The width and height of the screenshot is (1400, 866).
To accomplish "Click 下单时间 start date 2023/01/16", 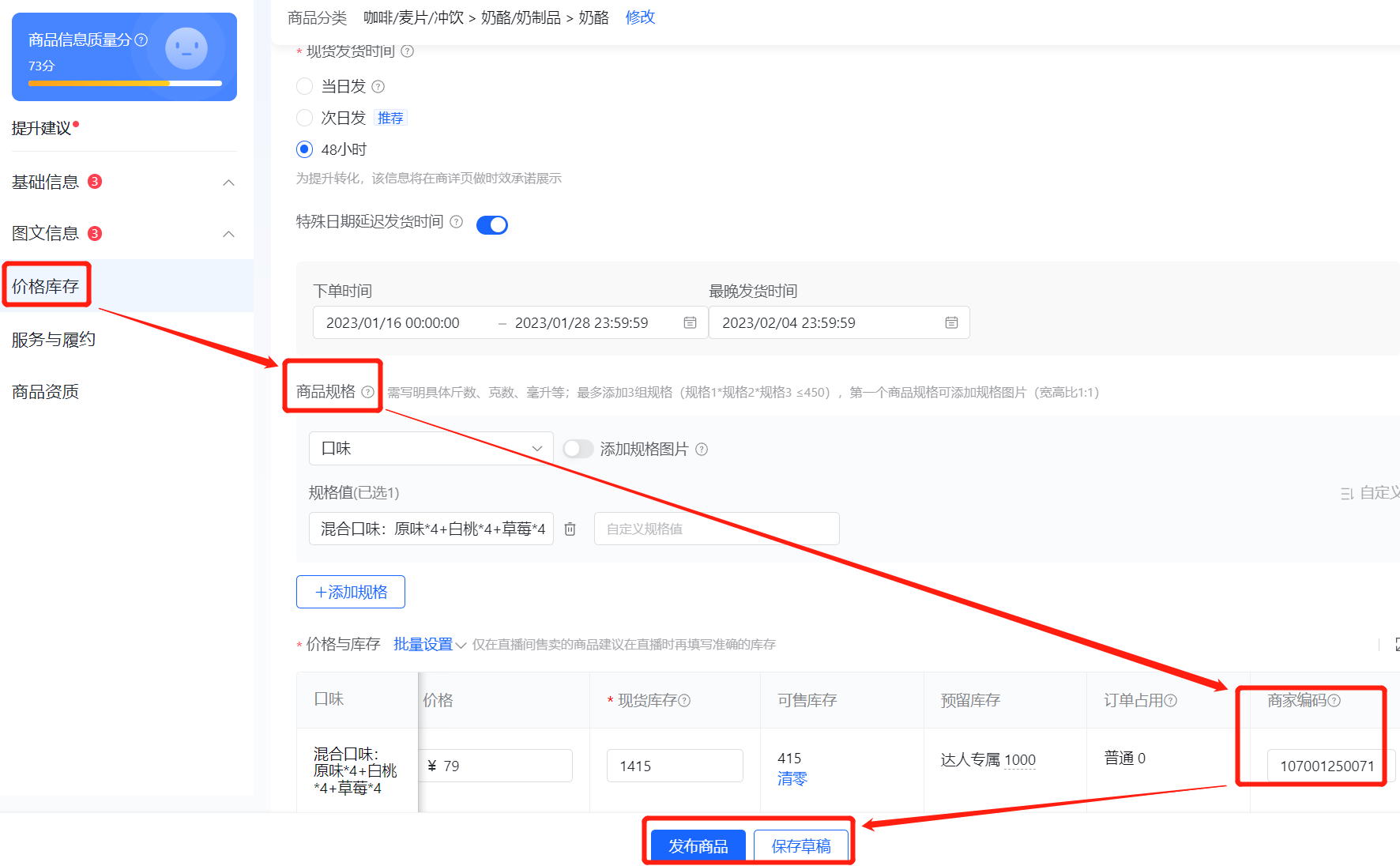I will pyautogui.click(x=393, y=322).
